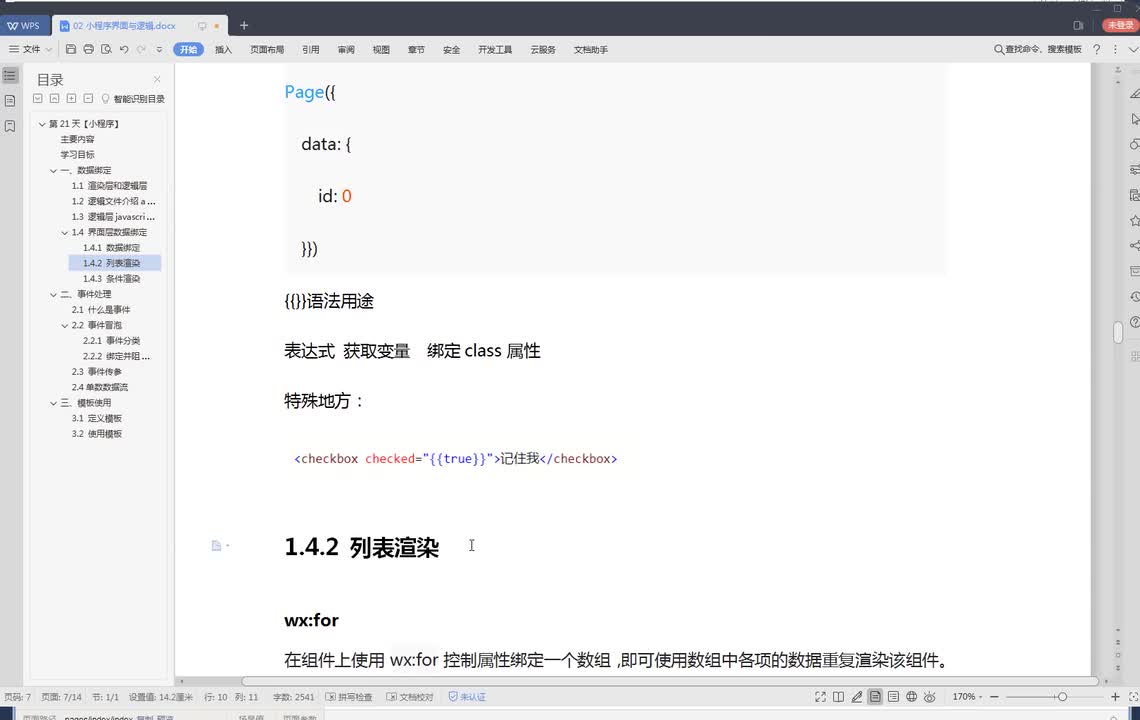Toggle 文档校对 in status bar
The height and width of the screenshot is (720, 1140).
pyautogui.click(x=410, y=697)
